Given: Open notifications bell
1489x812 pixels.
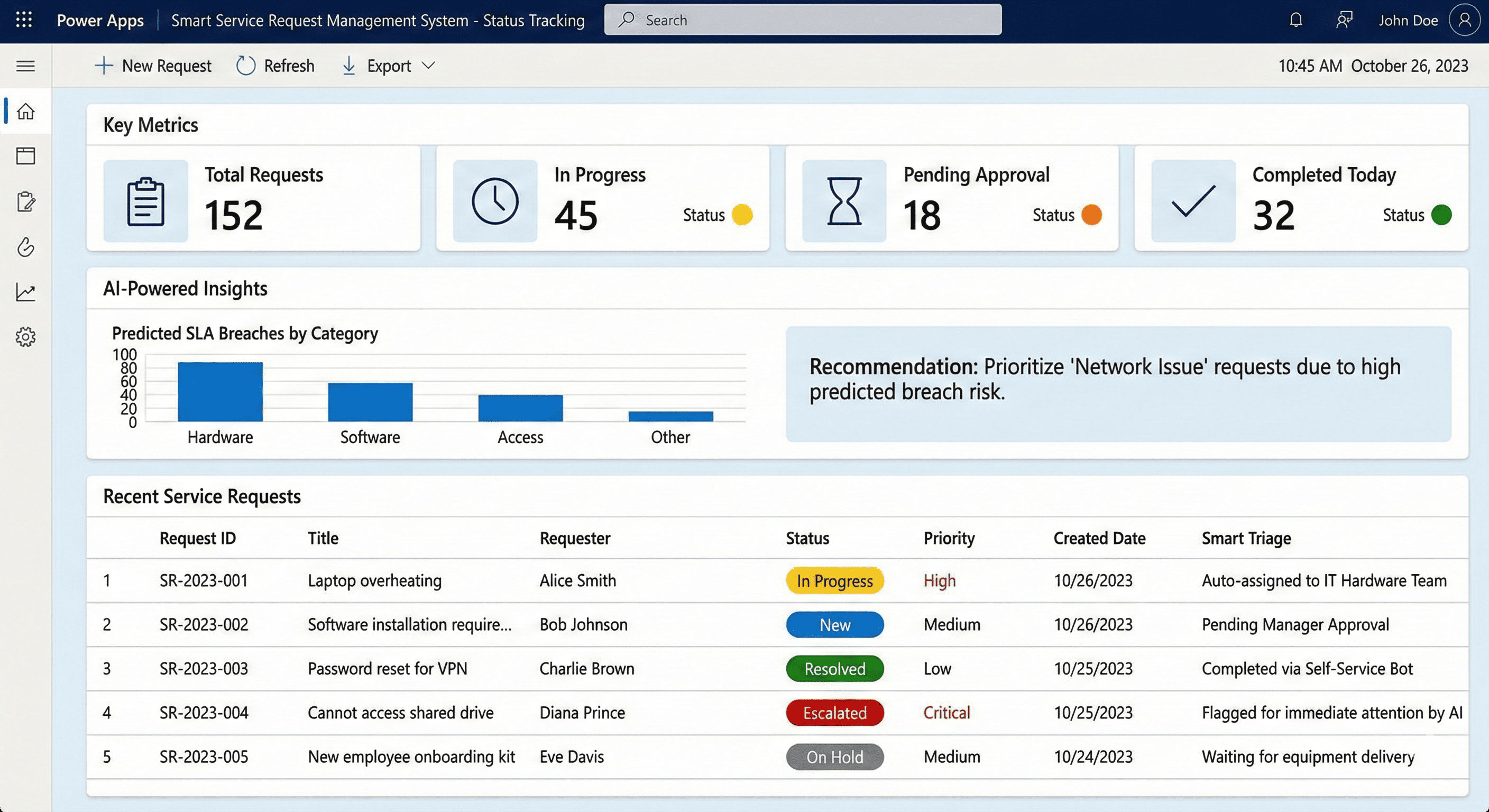Looking at the screenshot, I should pos(1296,20).
